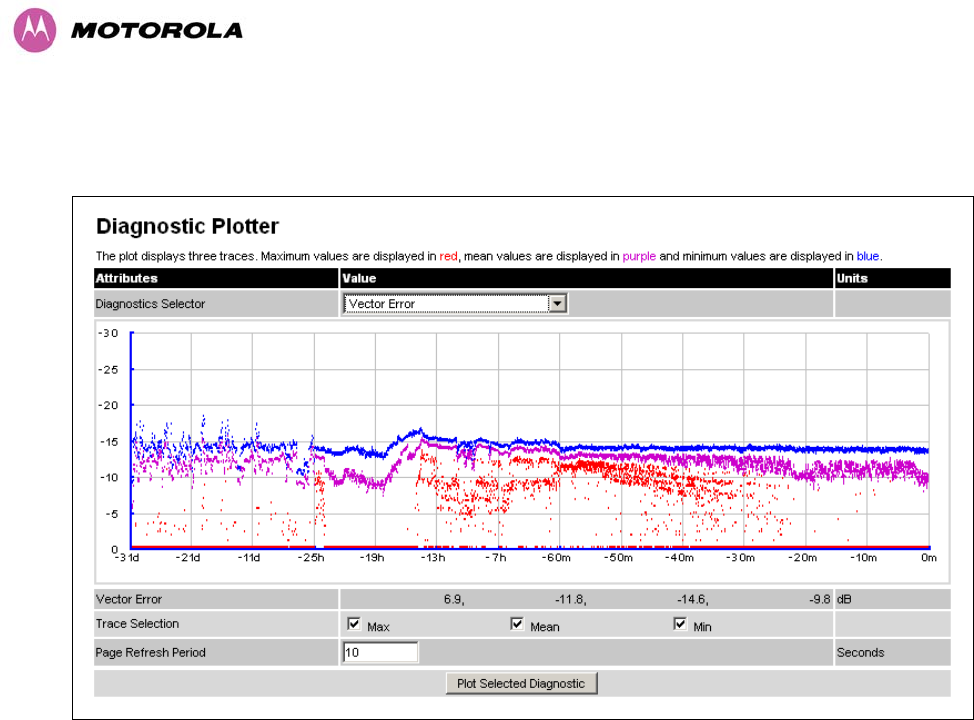Screen dimensions: 974x720
Task: Click the Page Refresh Period input field
Action: click(x=380, y=652)
